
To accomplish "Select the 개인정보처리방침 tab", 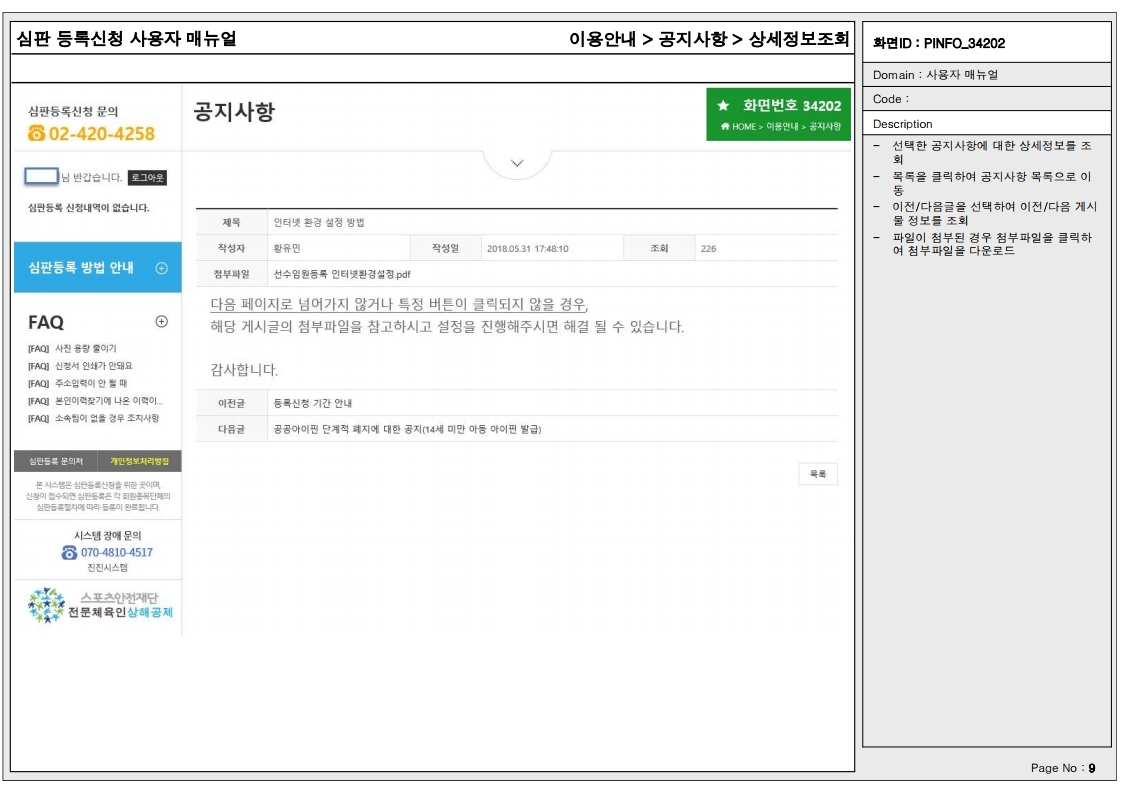I will [x=139, y=462].
